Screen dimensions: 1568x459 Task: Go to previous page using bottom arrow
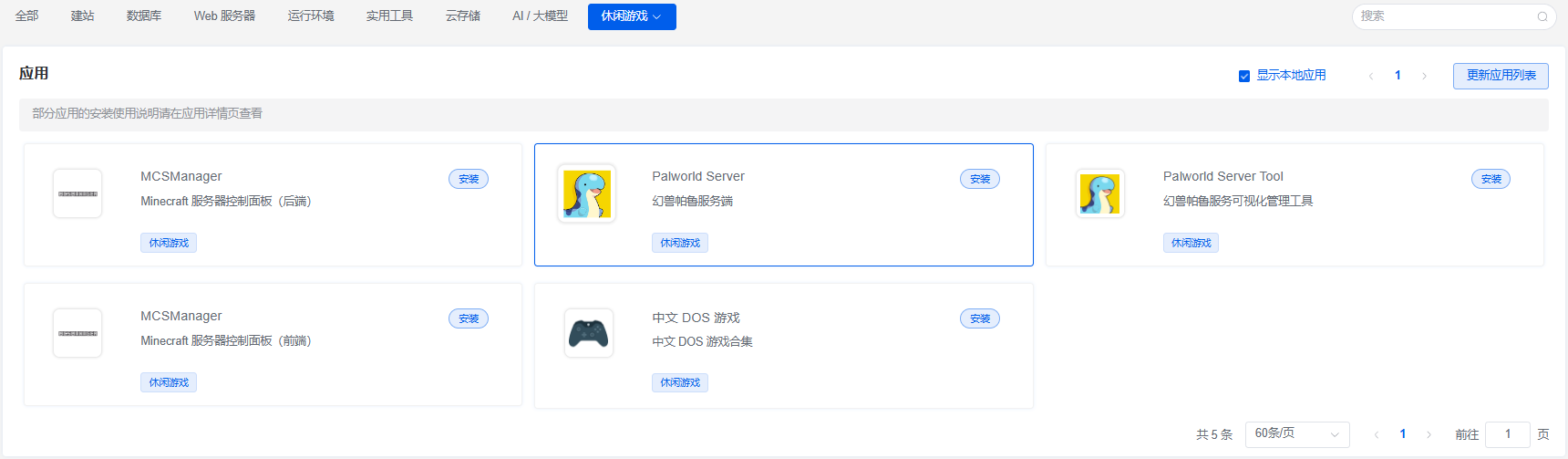(x=1376, y=434)
